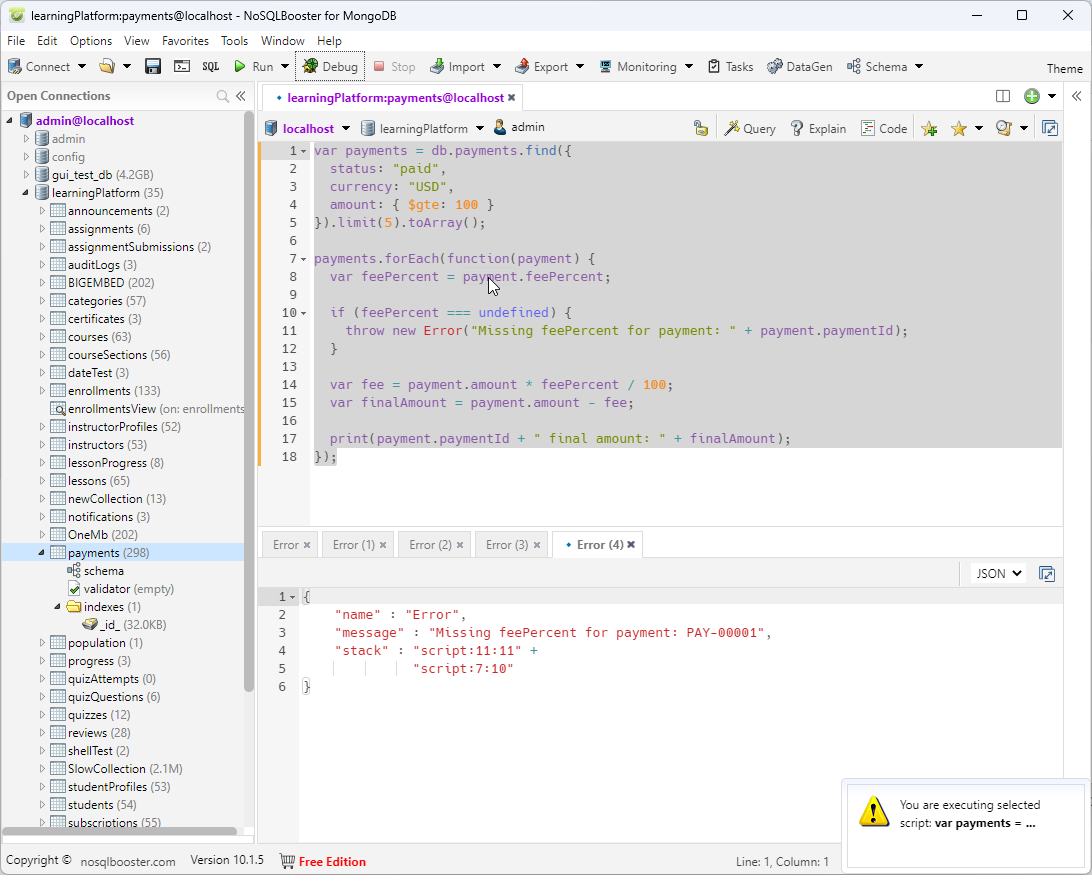Image resolution: width=1092 pixels, height=875 pixels.
Task: Toggle the read-only lock icon
Action: tap(701, 128)
